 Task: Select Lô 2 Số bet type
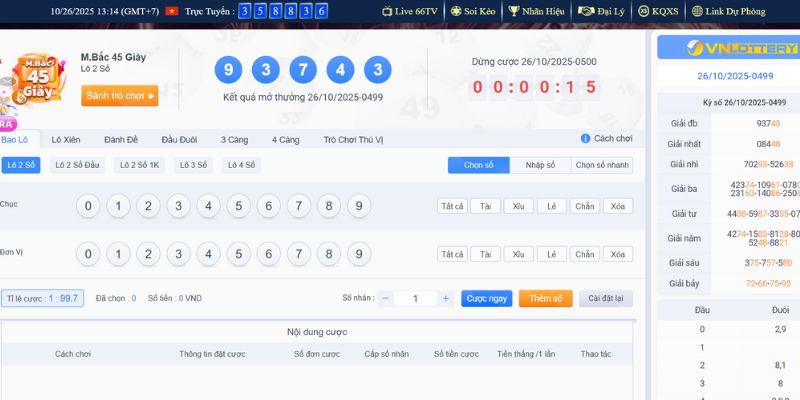pos(21,165)
